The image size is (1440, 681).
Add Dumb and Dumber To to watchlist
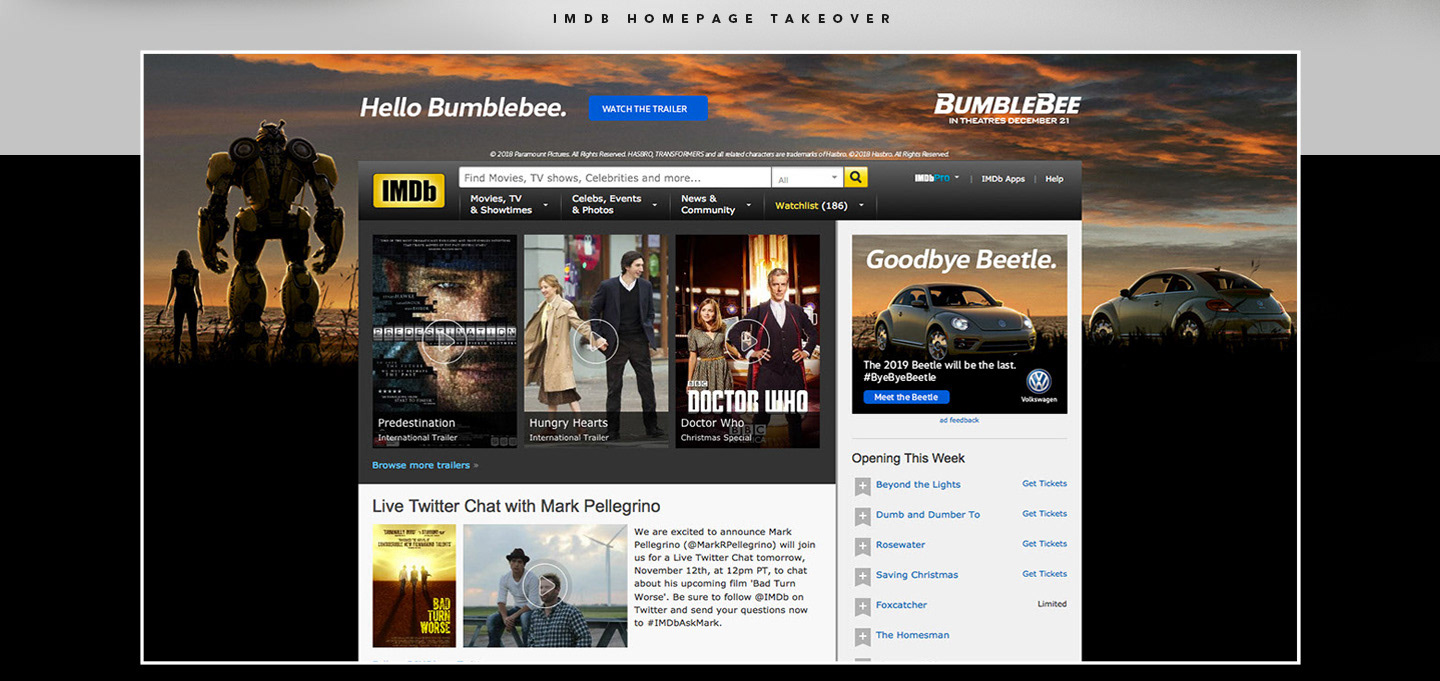pos(862,516)
